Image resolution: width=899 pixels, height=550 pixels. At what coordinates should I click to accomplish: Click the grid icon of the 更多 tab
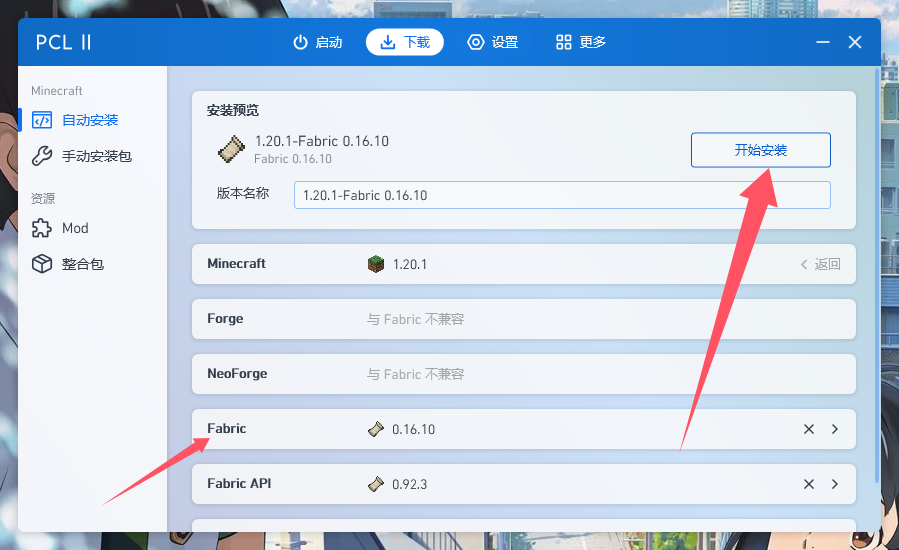tap(564, 42)
